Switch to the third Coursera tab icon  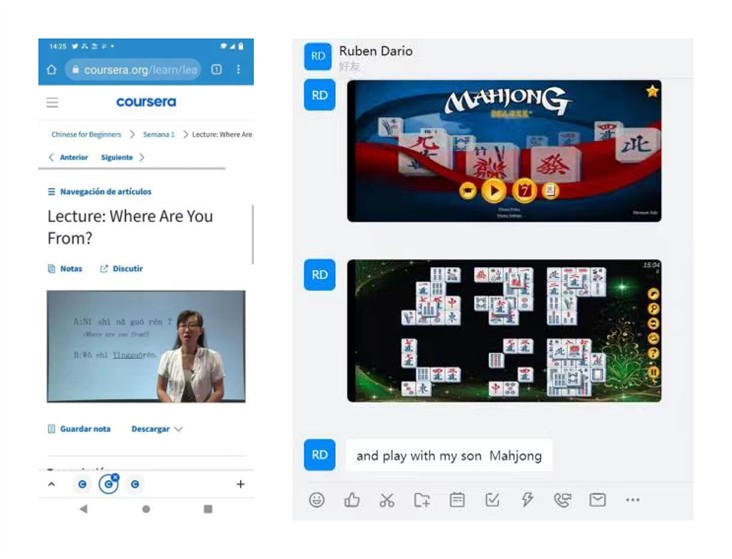point(135,484)
